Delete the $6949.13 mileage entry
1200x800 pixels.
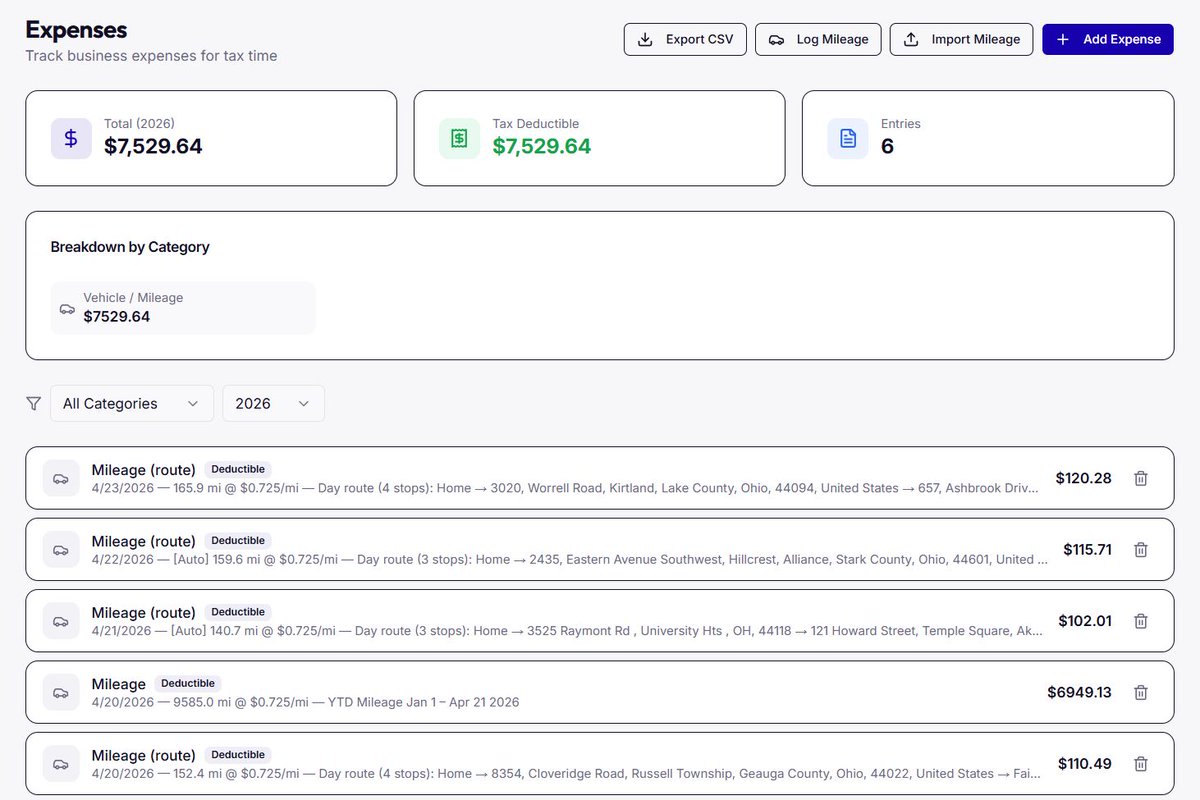point(1140,692)
